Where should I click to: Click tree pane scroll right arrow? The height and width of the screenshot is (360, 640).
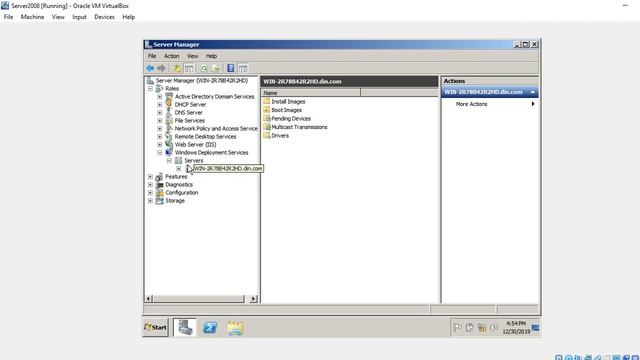(x=253, y=299)
